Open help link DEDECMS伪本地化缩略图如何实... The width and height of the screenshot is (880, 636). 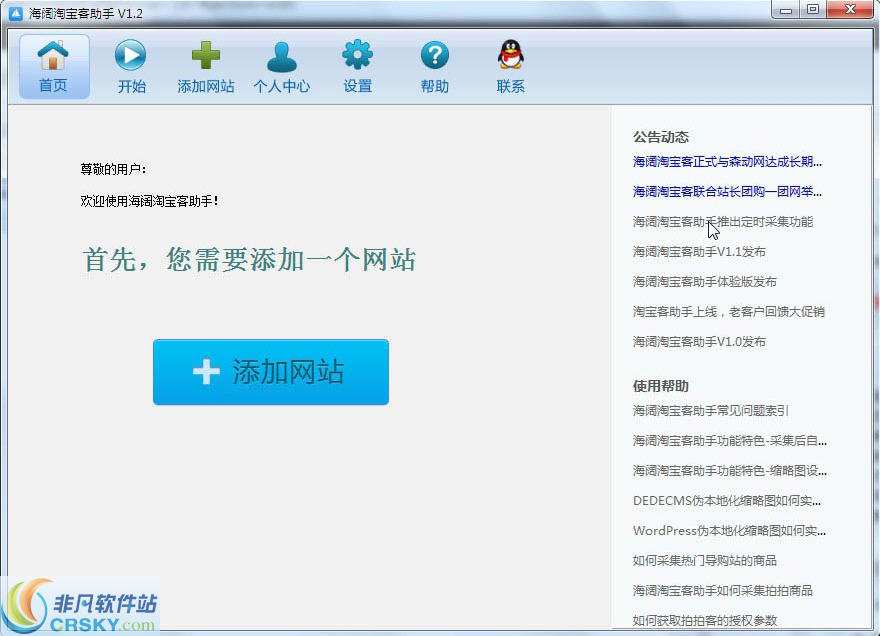point(727,501)
